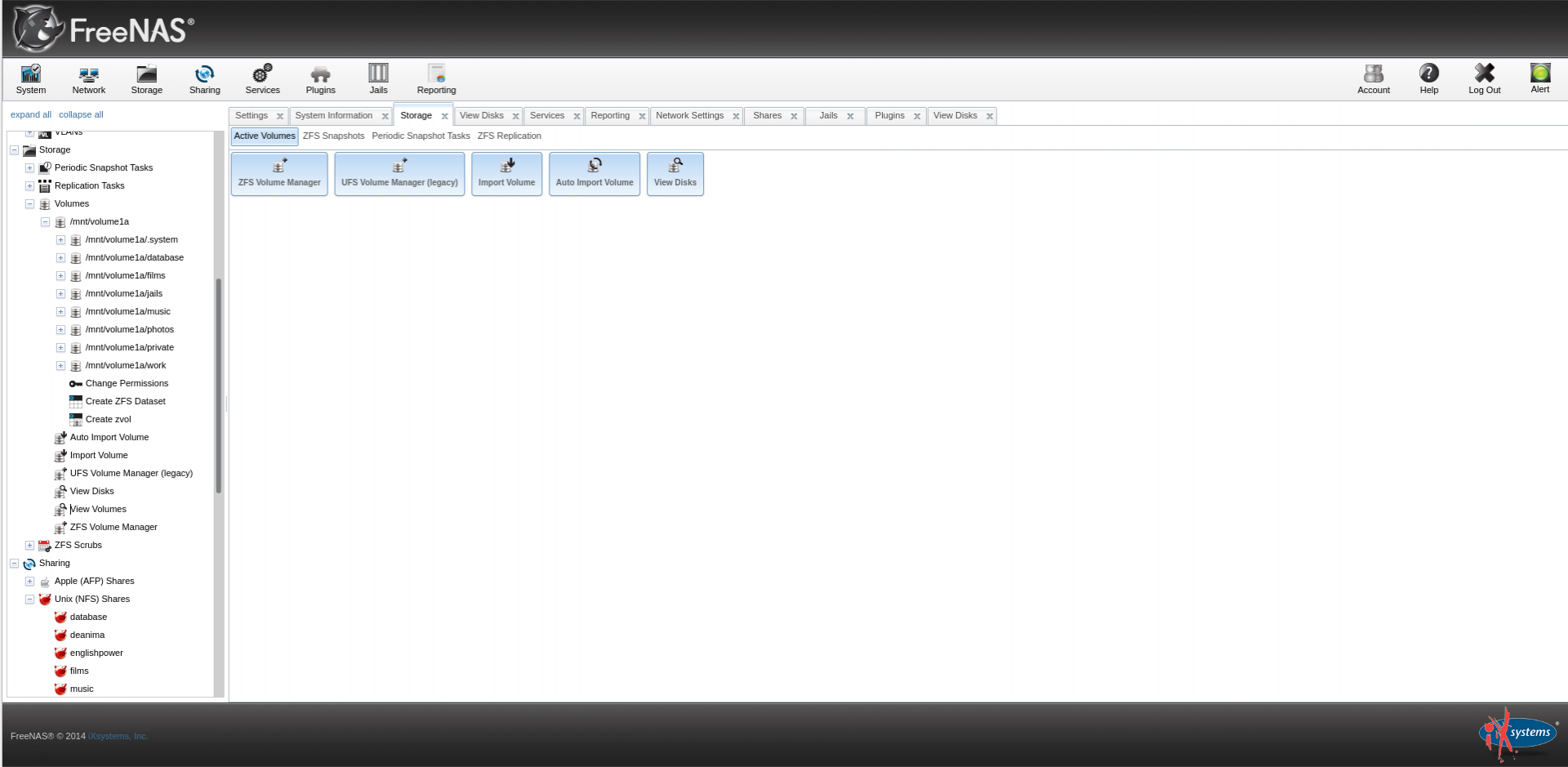The width and height of the screenshot is (1568, 767).
Task: Click the Log Out icon
Action: 1484,79
